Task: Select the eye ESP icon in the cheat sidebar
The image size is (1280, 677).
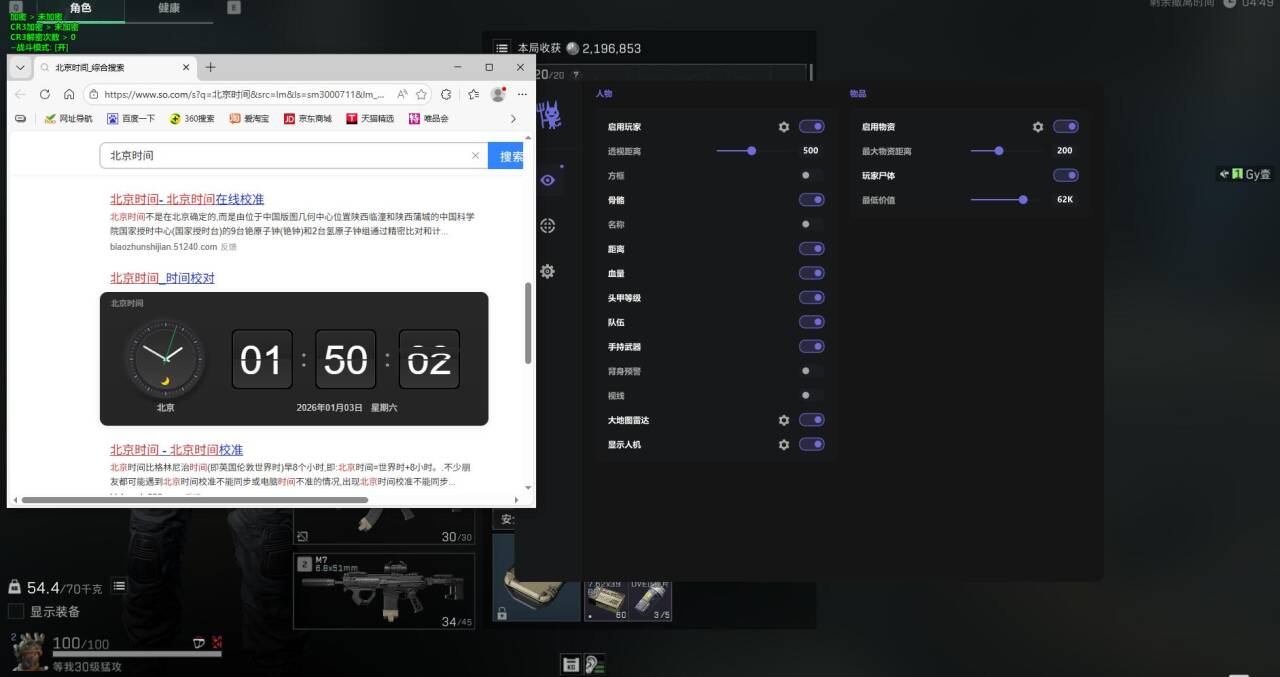Action: [x=546, y=180]
